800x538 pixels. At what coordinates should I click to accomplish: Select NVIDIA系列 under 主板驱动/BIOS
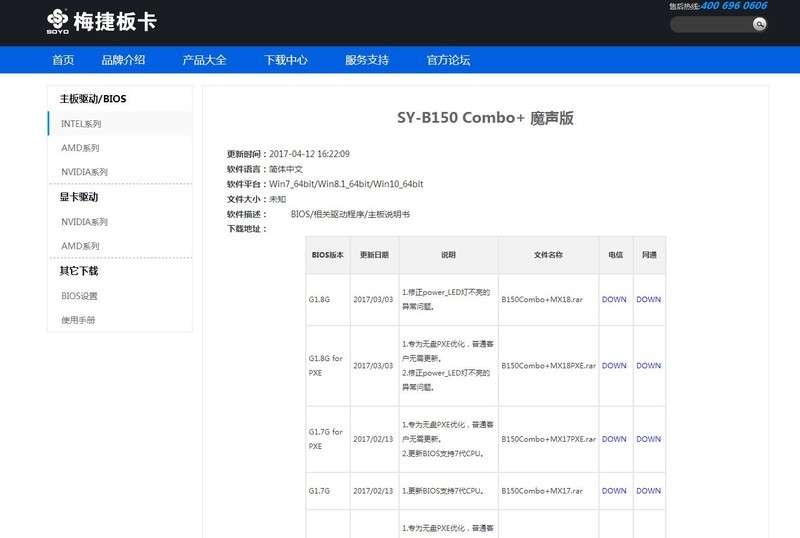point(84,172)
